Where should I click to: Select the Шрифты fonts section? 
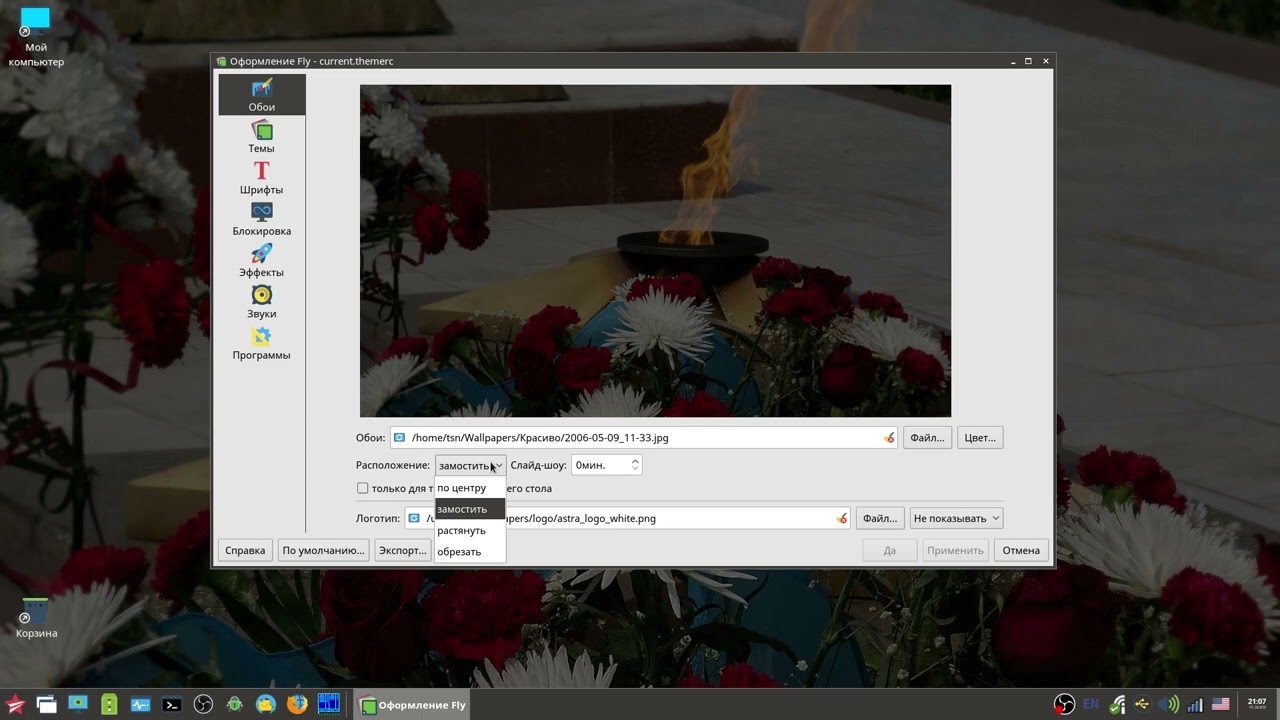pyautogui.click(x=261, y=178)
